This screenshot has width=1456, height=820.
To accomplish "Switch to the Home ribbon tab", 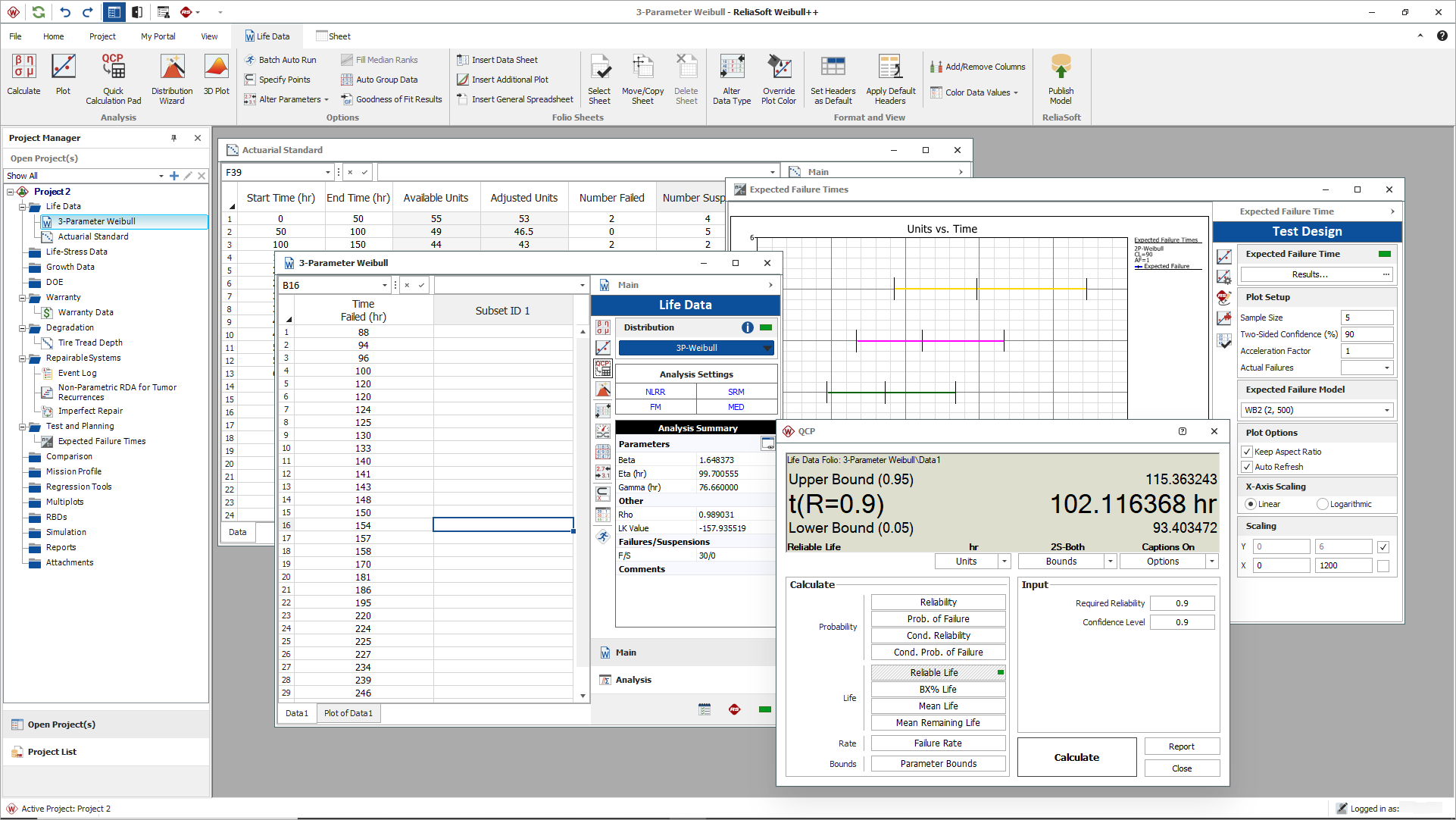I will tap(53, 36).
